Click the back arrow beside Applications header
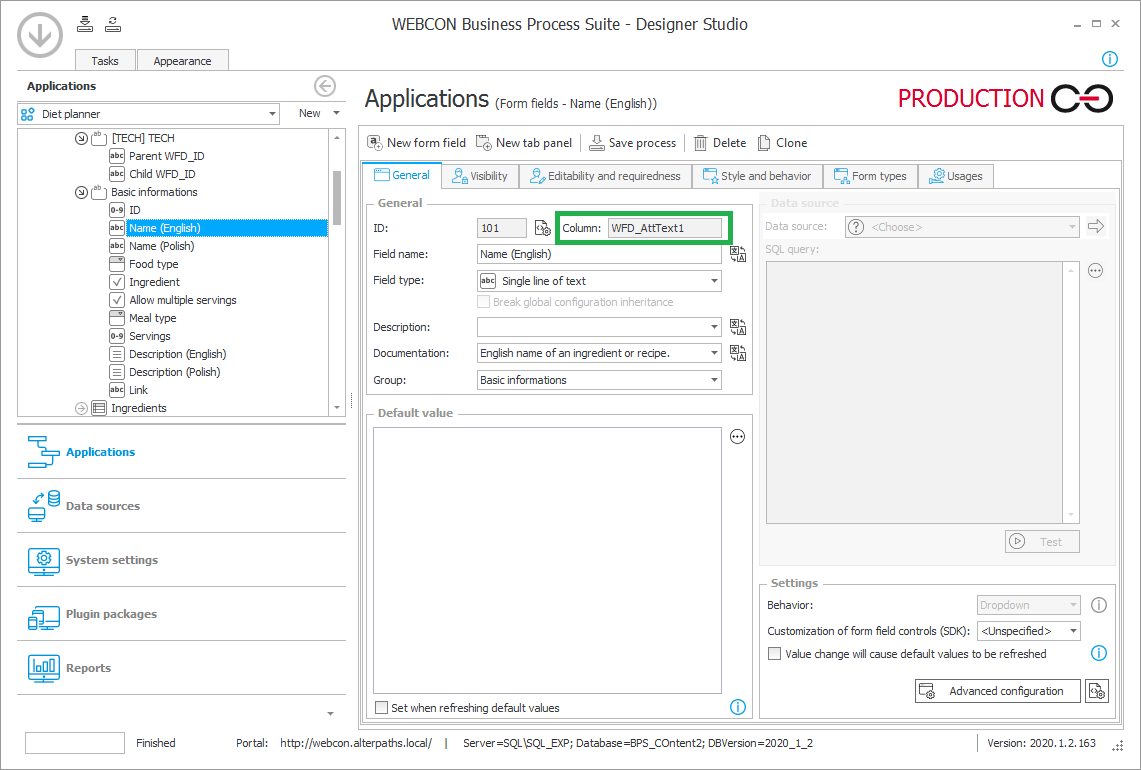The image size is (1141, 770). [x=325, y=86]
